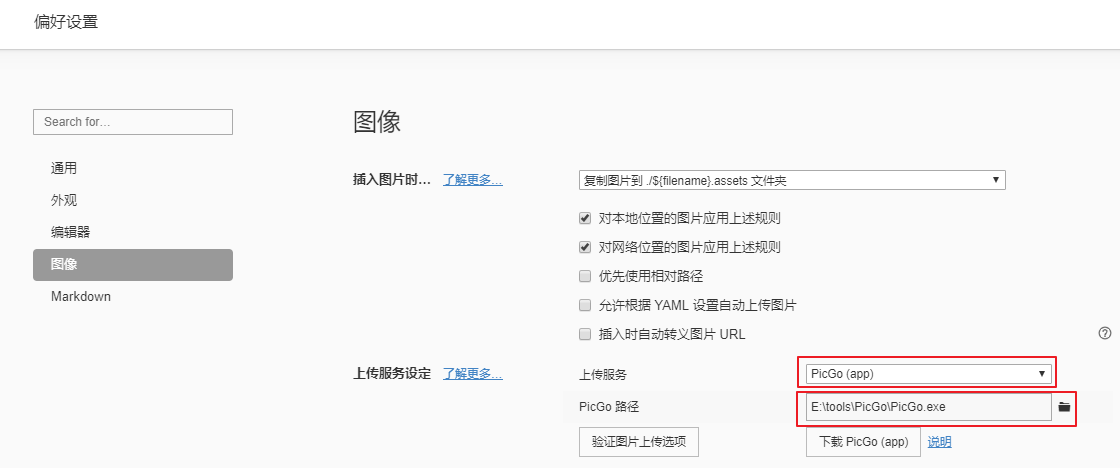
Task: Click the 插入图片时 section label
Action: coord(392,180)
